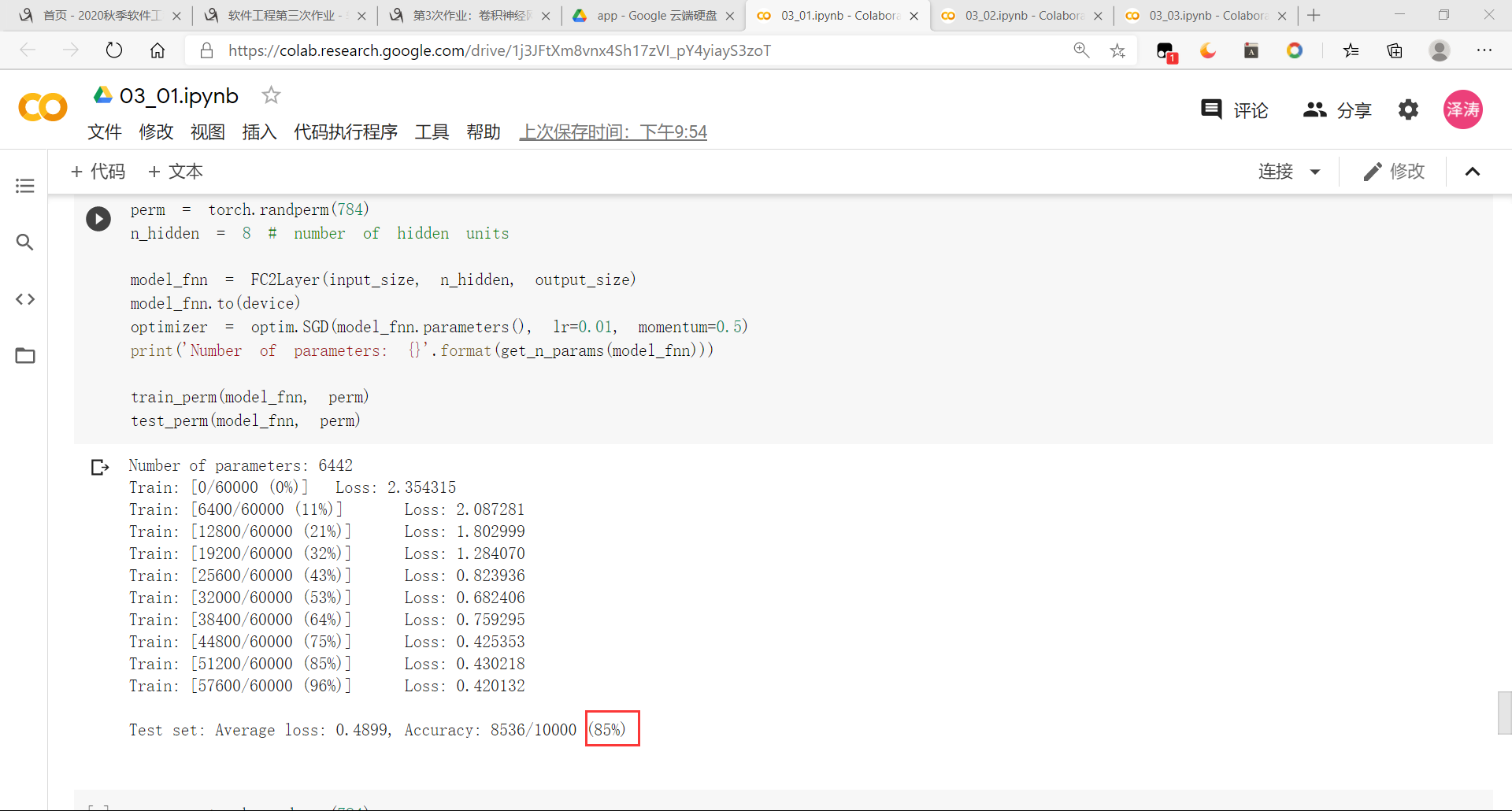1512x811 pixels.
Task: Open the 视图 menu
Action: [x=208, y=132]
